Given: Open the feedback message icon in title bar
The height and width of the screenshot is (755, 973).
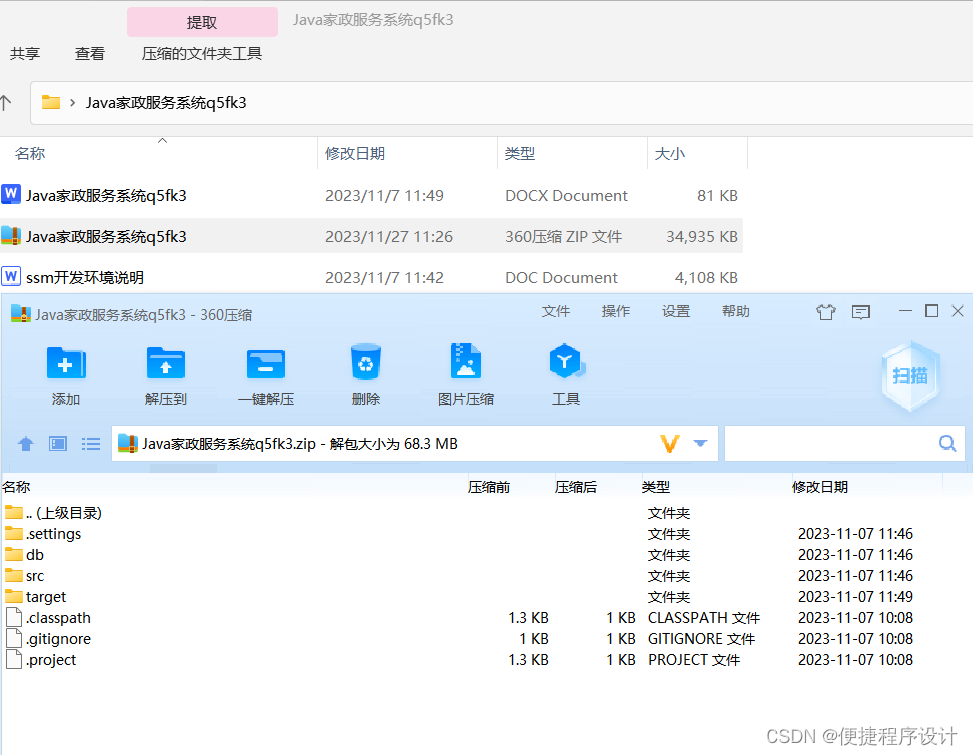Looking at the screenshot, I should pos(861,311).
